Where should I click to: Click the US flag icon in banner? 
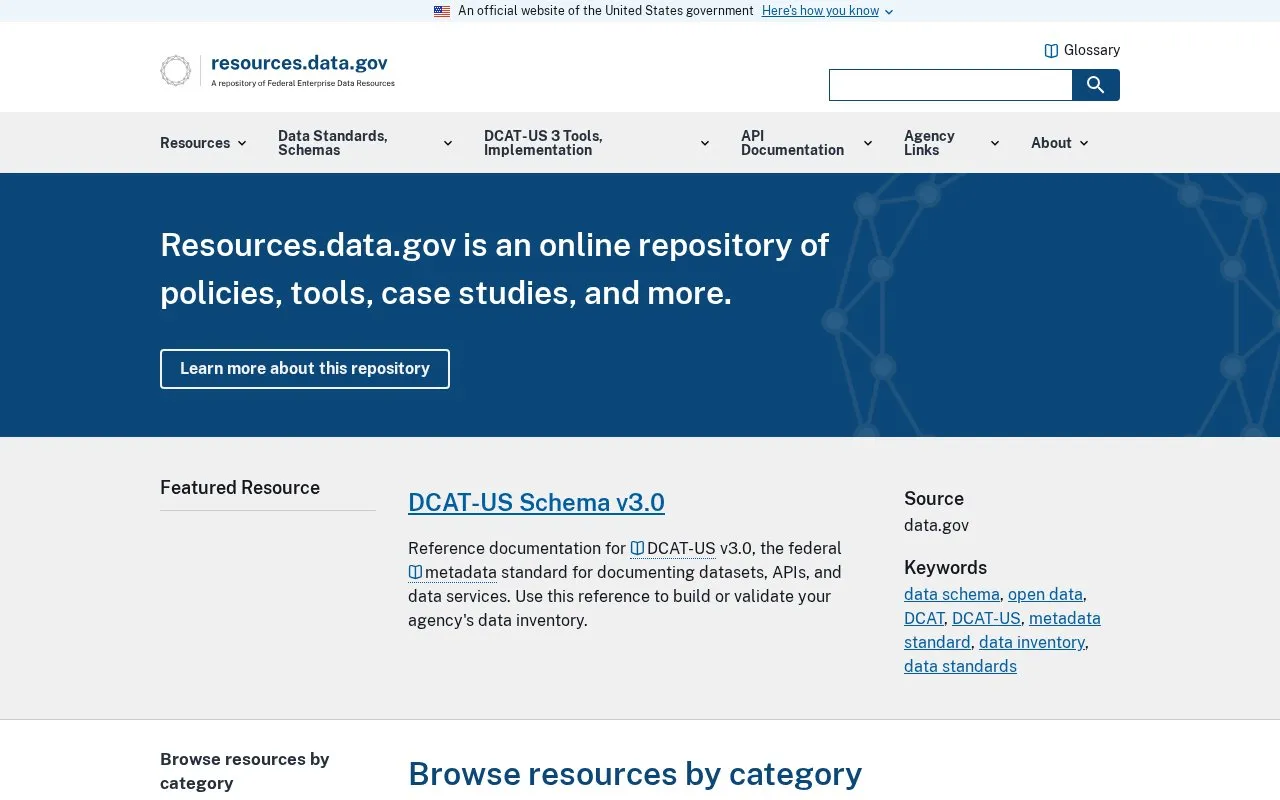[x=442, y=11]
